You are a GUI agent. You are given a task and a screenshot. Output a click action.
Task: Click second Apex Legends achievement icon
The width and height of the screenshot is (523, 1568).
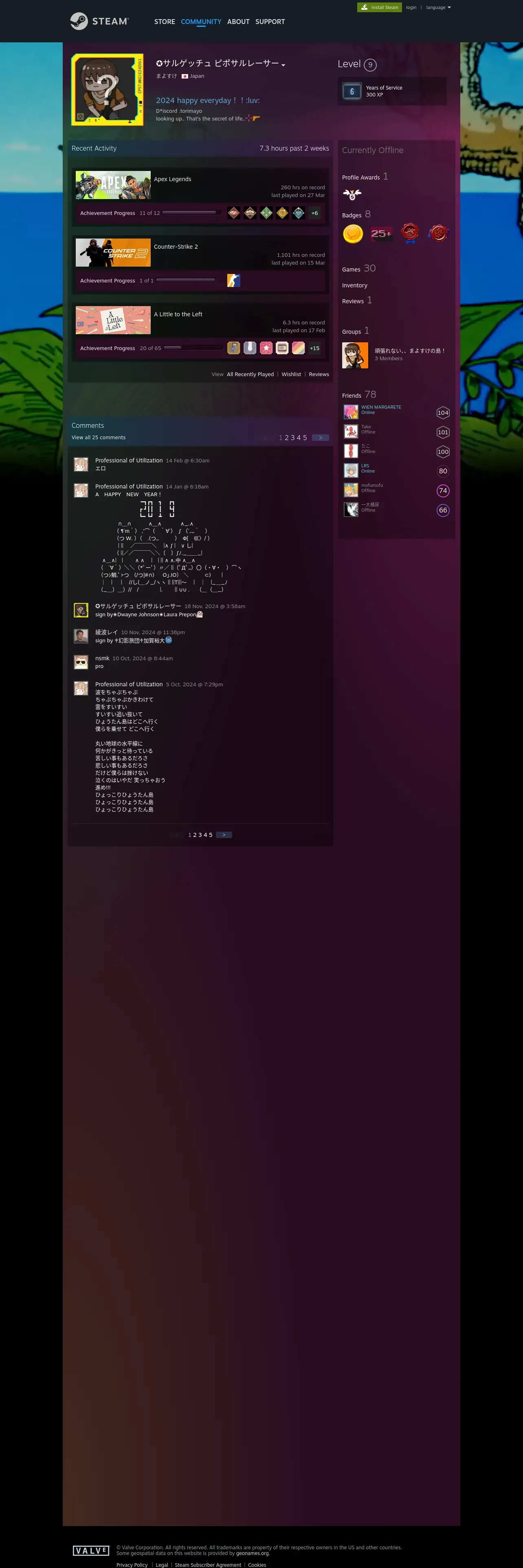click(250, 213)
